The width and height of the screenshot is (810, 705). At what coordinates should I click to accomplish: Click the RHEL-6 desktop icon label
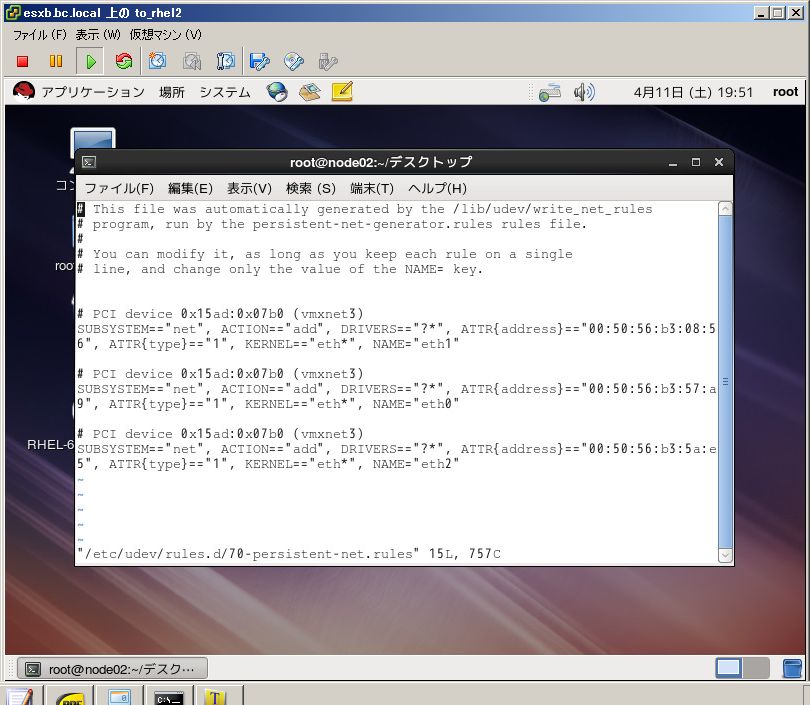(50, 445)
